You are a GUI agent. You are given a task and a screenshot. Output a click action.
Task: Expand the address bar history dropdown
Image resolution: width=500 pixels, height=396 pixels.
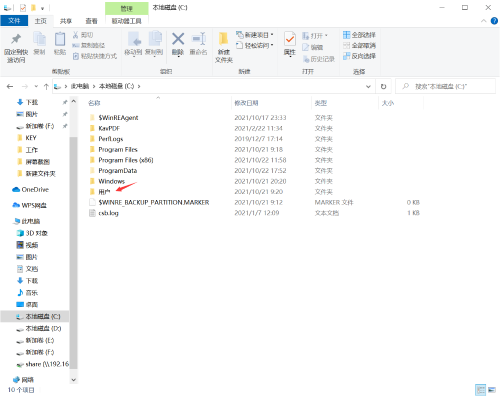(368, 87)
